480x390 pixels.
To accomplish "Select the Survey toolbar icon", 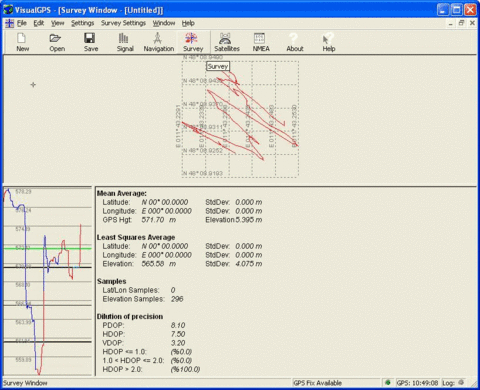I will pos(193,42).
